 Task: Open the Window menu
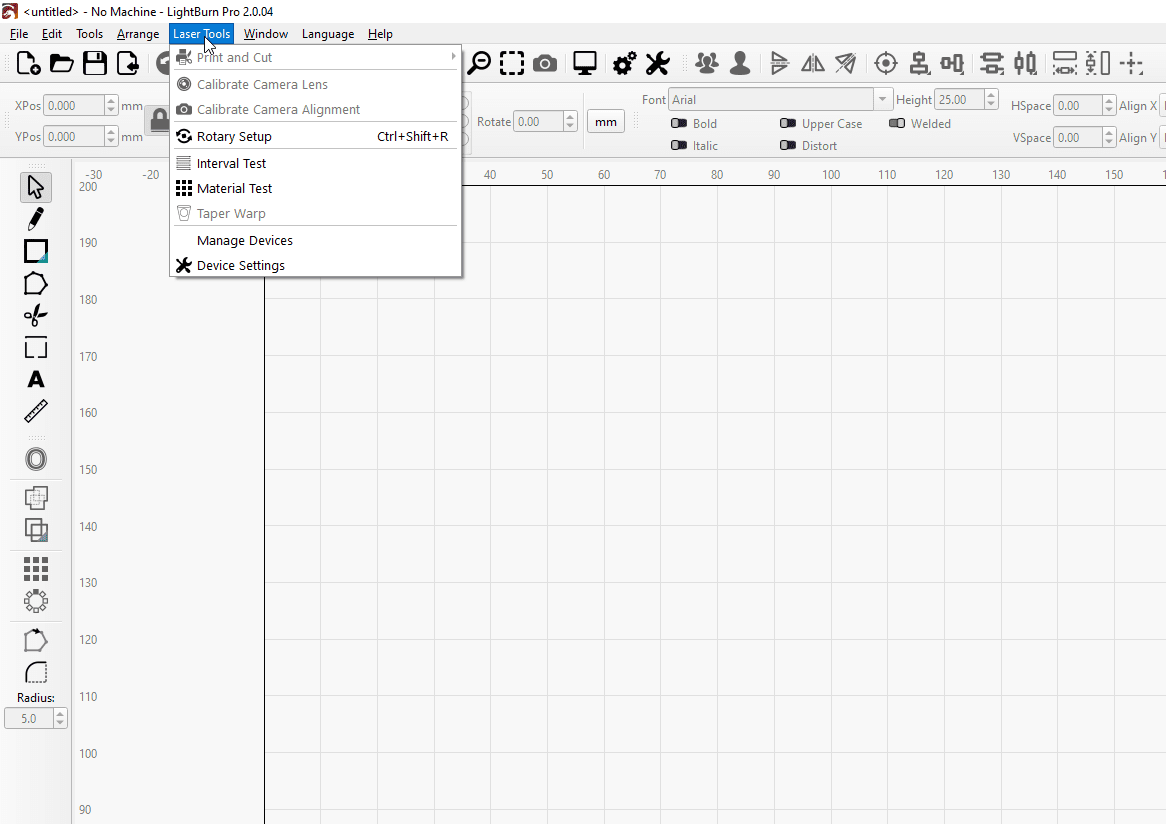click(x=265, y=34)
